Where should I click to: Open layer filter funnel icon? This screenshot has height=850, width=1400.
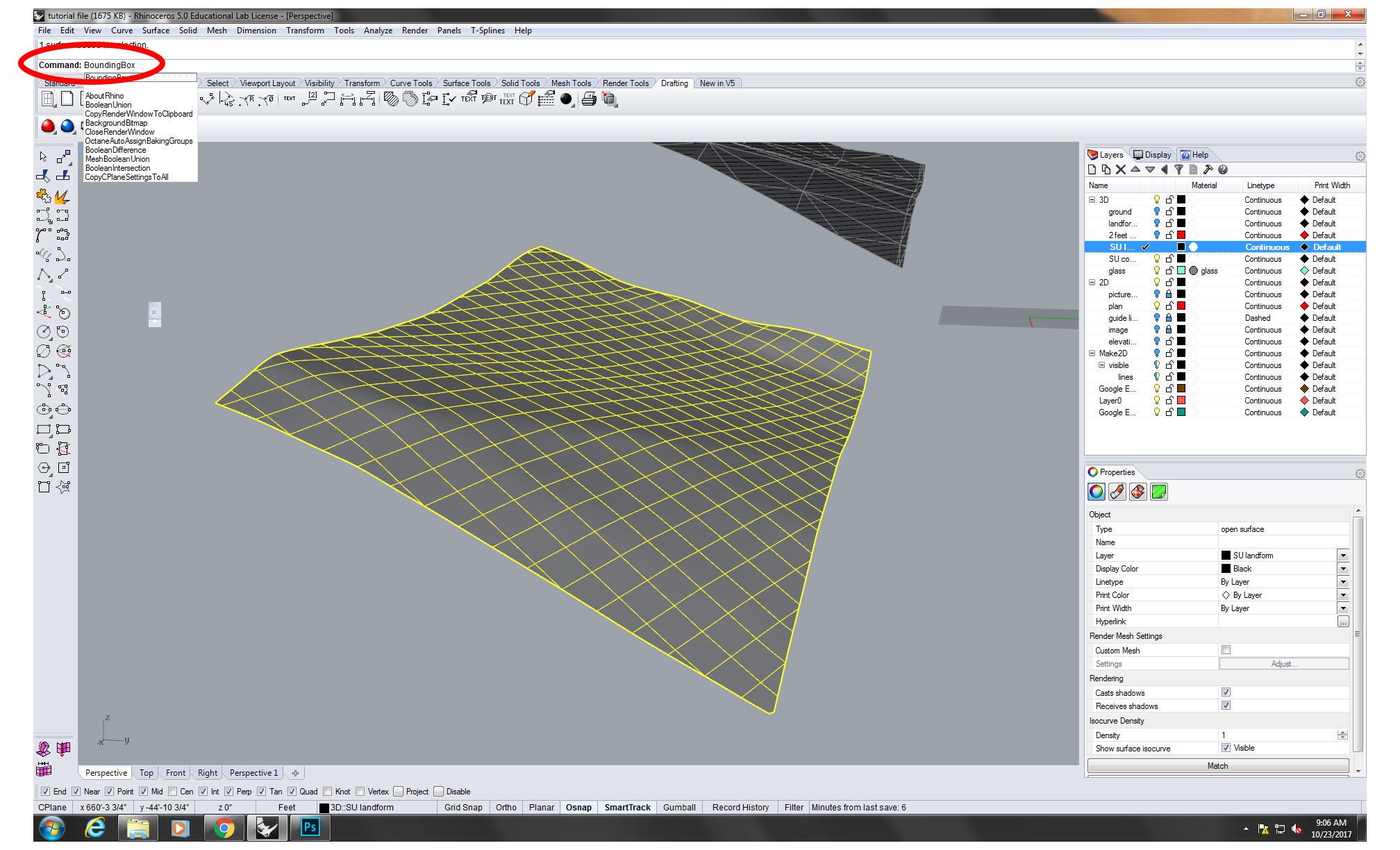[x=1178, y=169]
